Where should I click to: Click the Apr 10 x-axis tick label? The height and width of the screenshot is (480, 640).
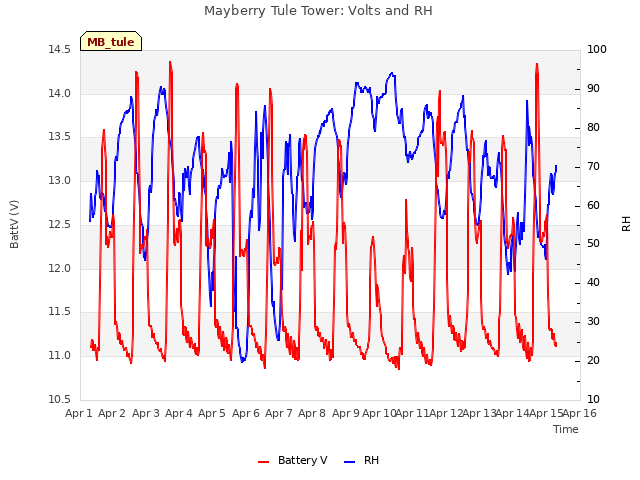tap(379, 413)
